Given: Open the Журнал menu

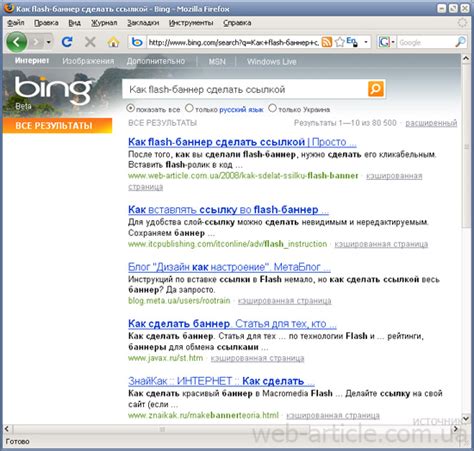Looking at the screenshot, I should (x=104, y=23).
